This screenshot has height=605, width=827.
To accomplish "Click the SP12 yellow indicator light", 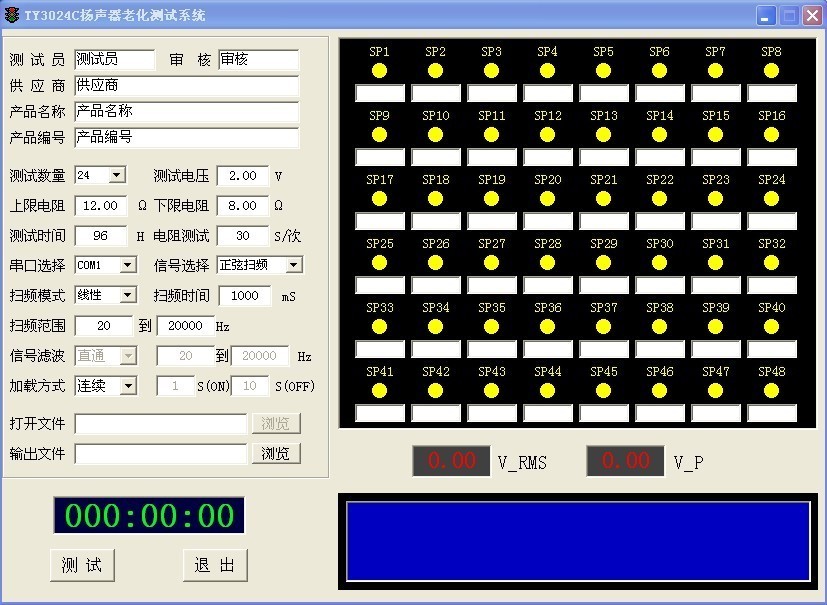I will coord(547,135).
